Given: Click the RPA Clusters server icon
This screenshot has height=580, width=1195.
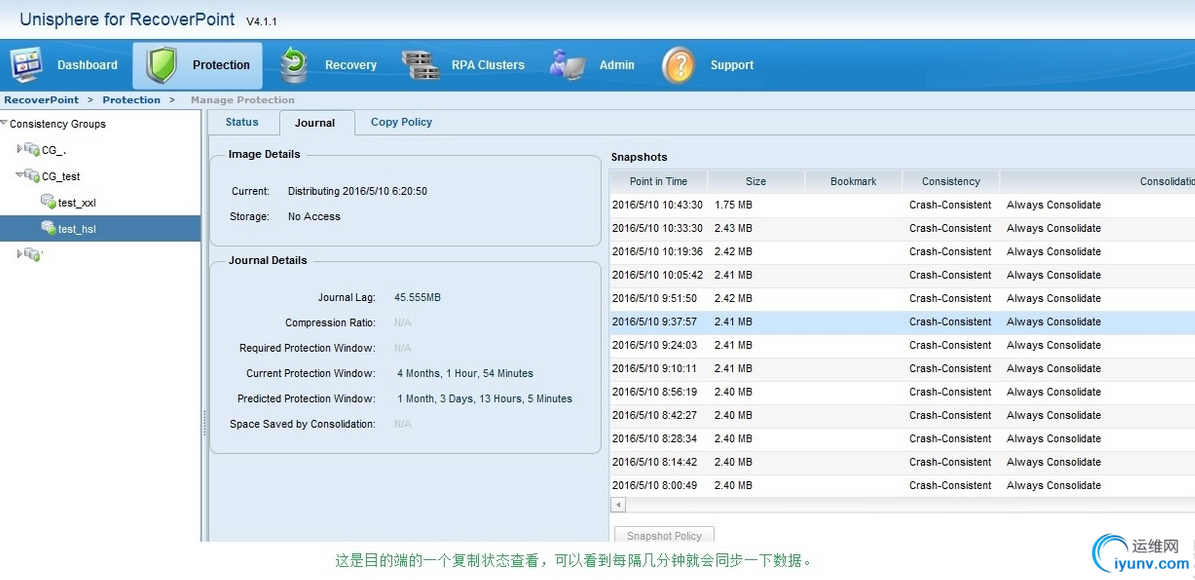Looking at the screenshot, I should [x=421, y=65].
